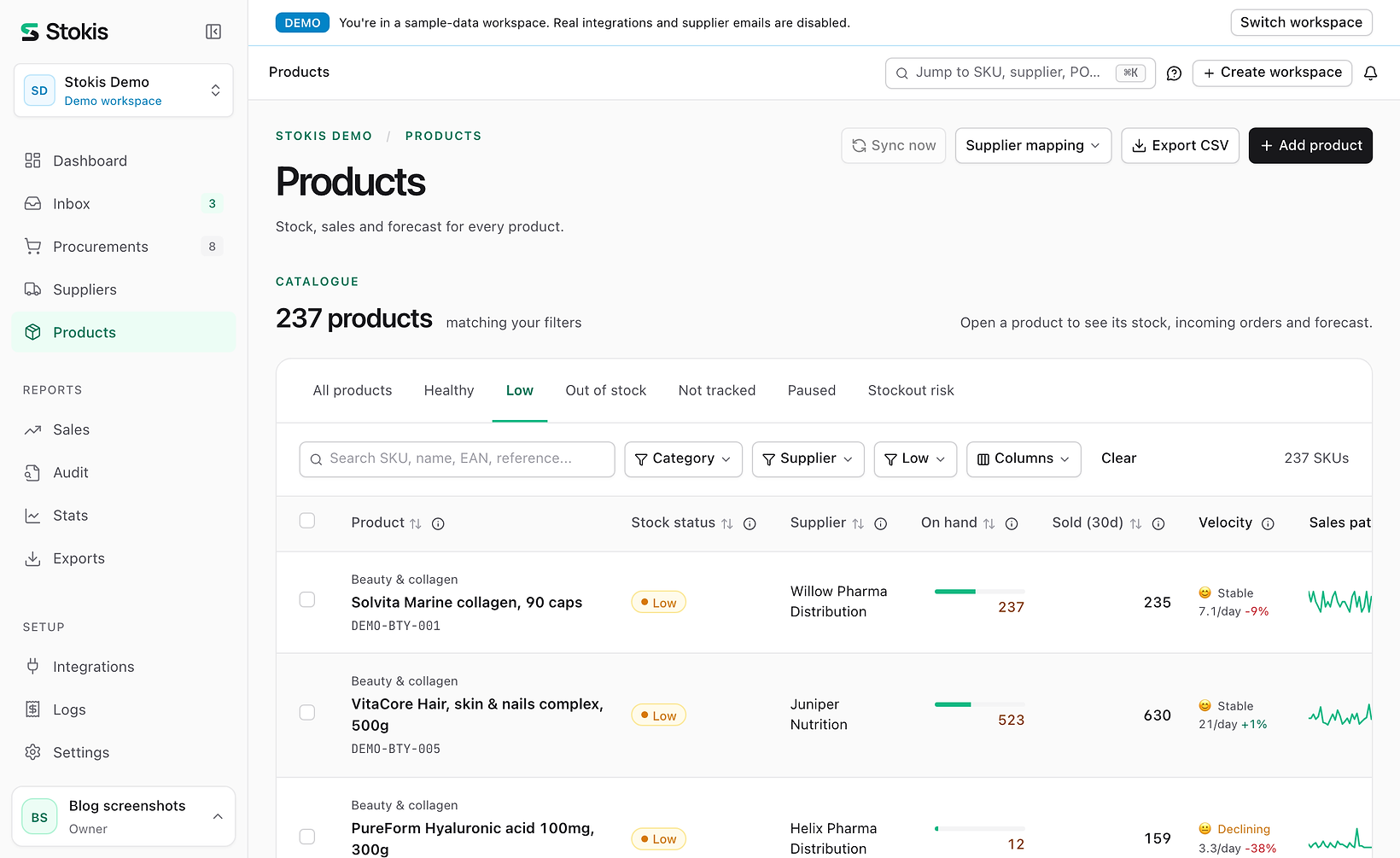Click the Suppliers truck icon
1400x858 pixels.
[x=32, y=289]
